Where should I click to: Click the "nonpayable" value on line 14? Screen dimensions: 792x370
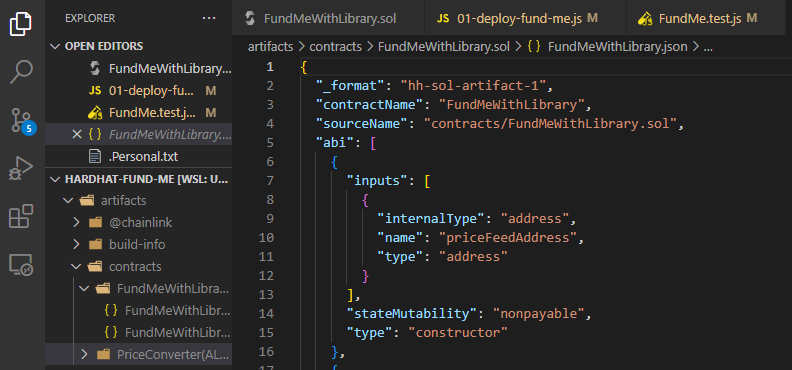pos(539,314)
